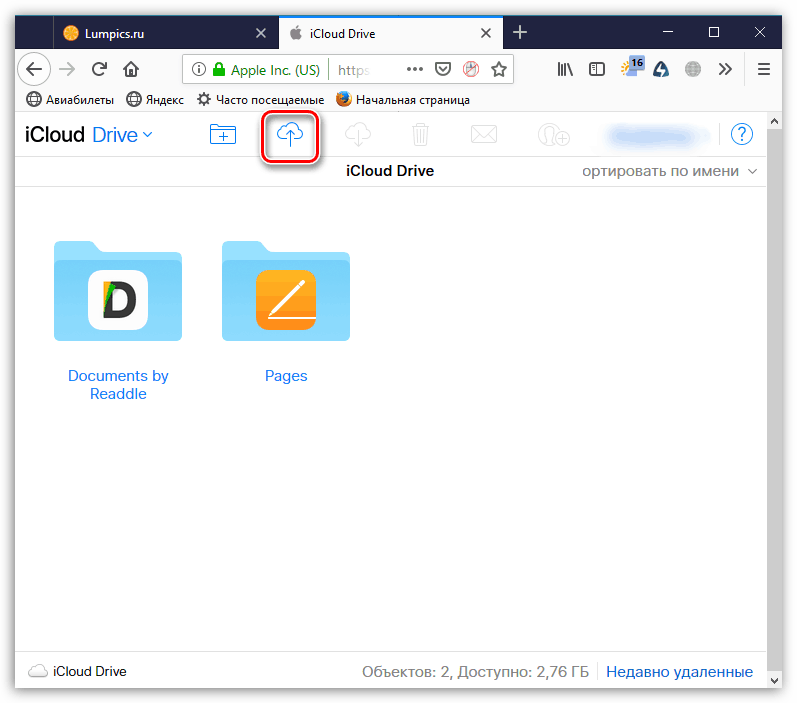This screenshot has height=703, width=797.
Task: Click the email envelope icon
Action: (484, 135)
